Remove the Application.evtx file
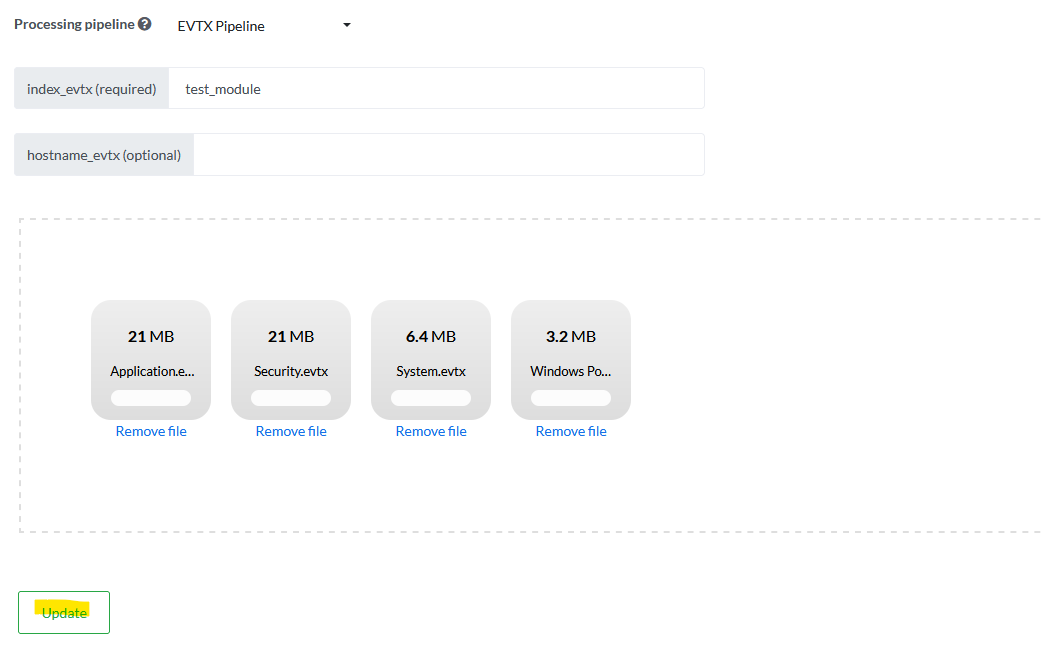This screenshot has width=1042, height=667. 151,432
